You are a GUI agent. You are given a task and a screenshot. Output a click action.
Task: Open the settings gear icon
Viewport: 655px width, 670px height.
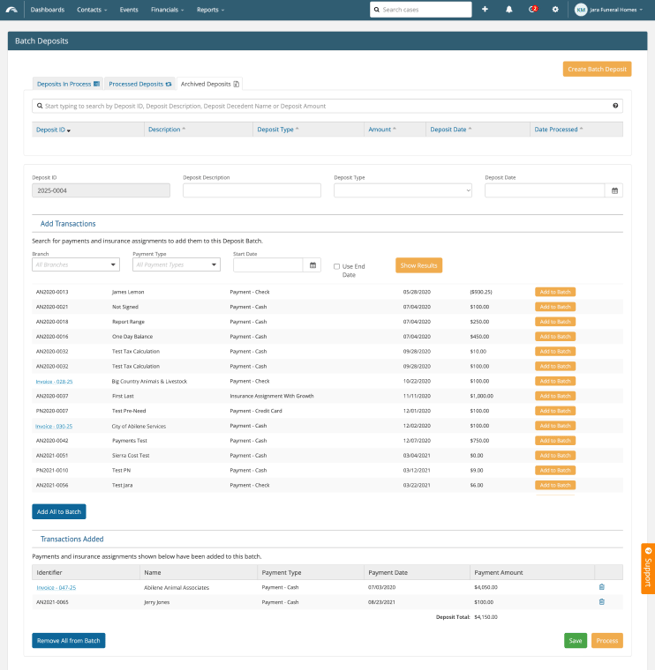tap(555, 9)
